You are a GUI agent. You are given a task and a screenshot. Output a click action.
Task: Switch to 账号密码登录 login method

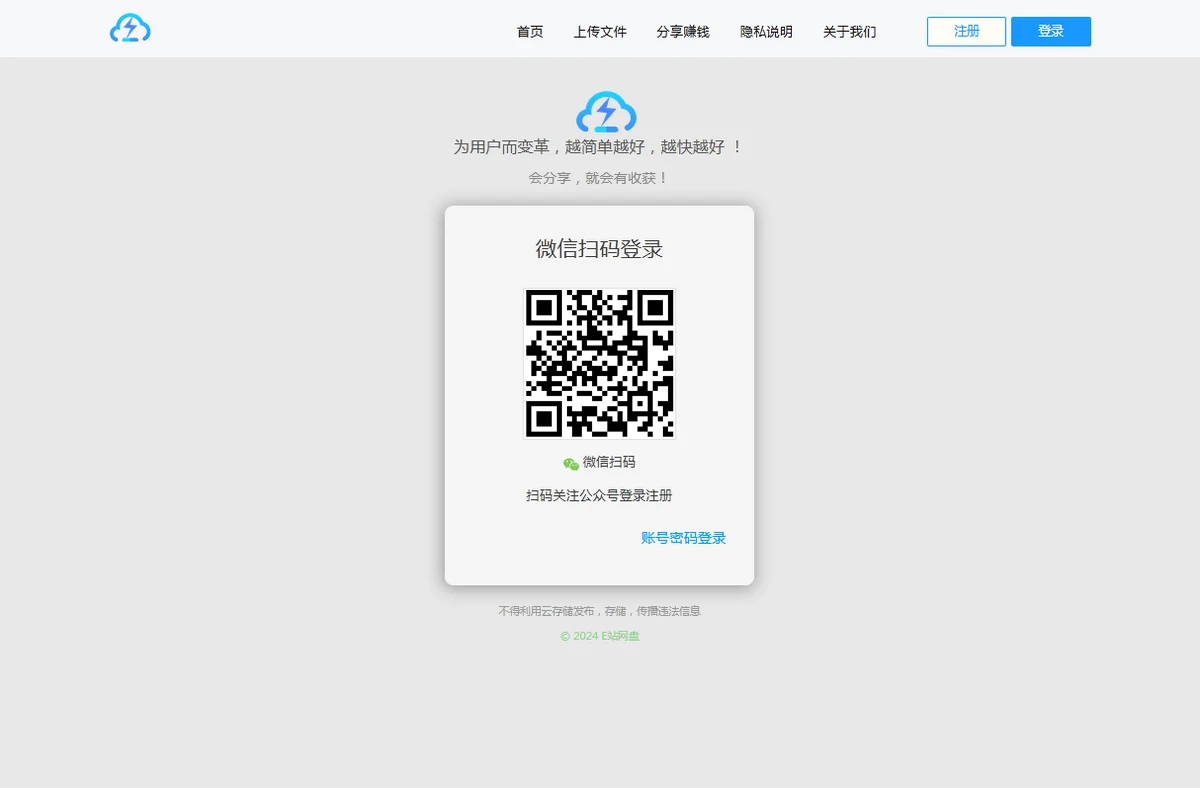pyautogui.click(x=683, y=538)
